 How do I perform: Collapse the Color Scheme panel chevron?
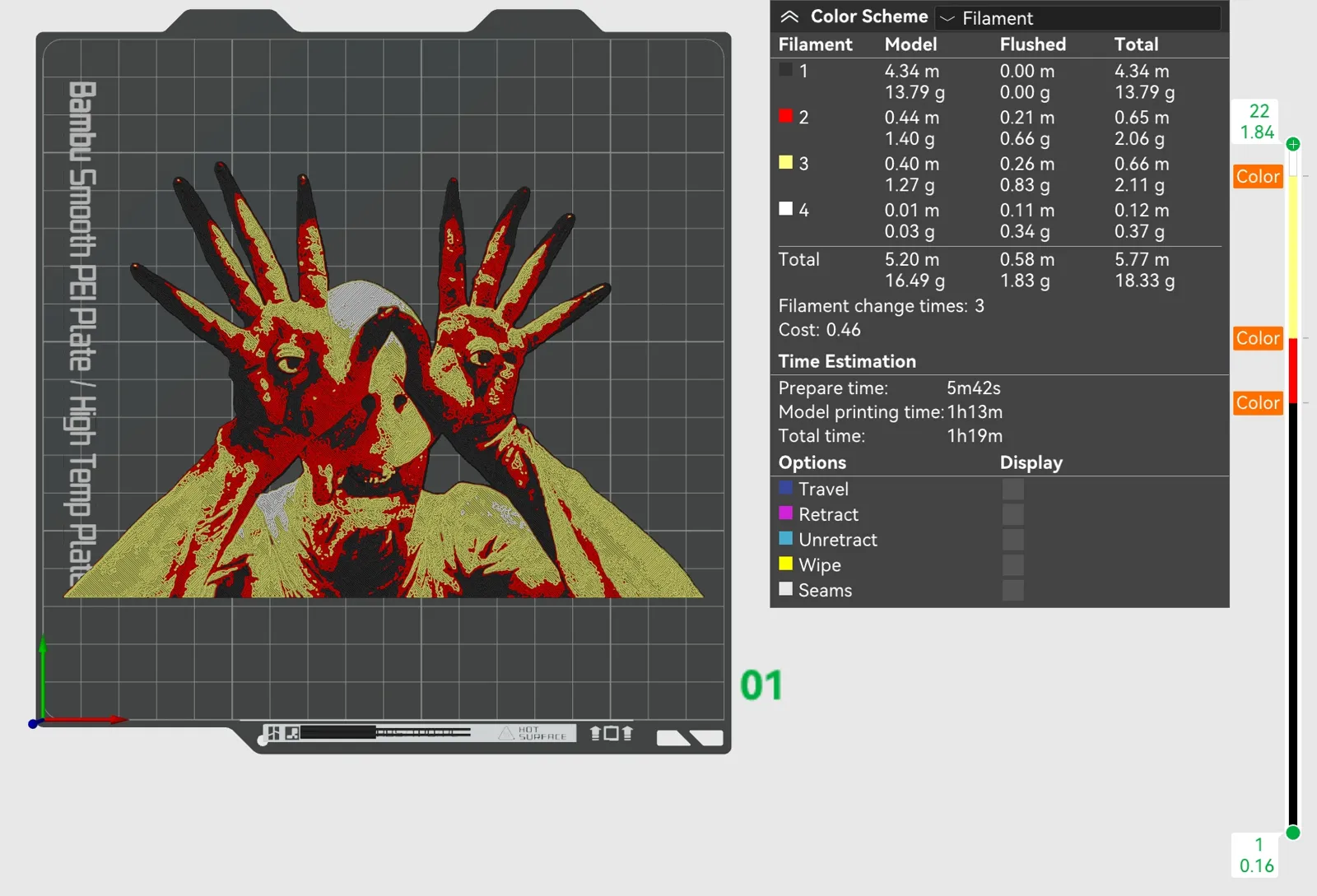789,16
